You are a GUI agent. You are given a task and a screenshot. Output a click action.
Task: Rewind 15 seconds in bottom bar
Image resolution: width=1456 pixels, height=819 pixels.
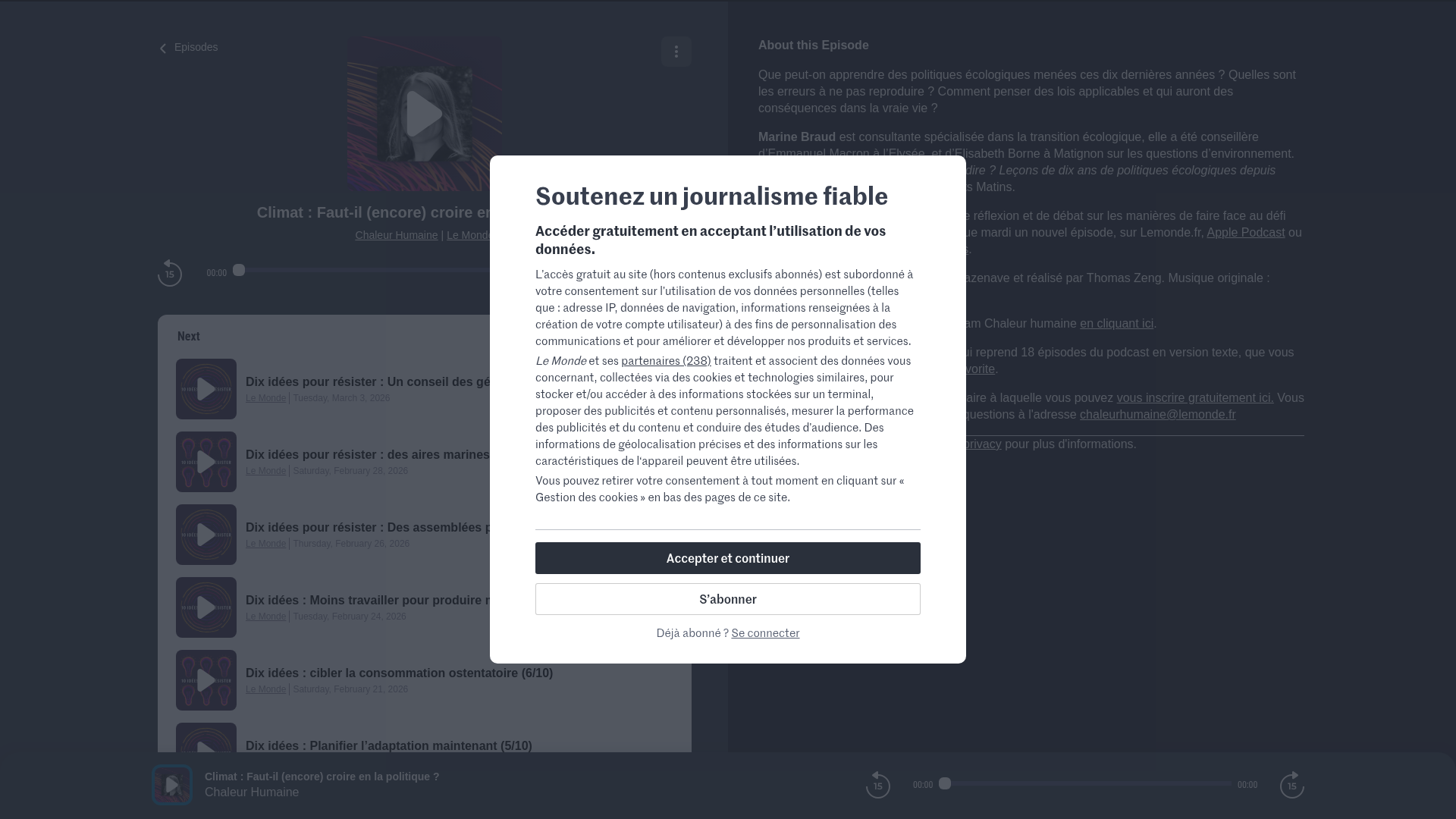pyautogui.click(x=877, y=785)
